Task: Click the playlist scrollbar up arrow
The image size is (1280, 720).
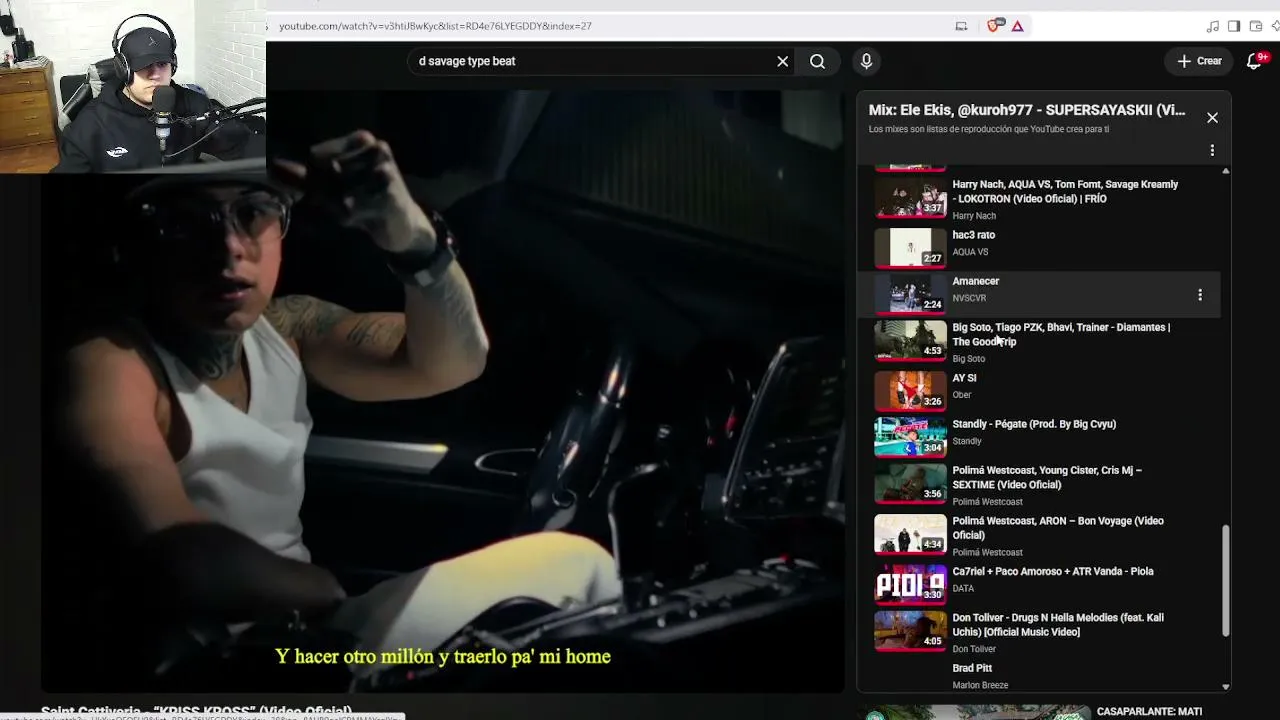Action: [1226, 171]
